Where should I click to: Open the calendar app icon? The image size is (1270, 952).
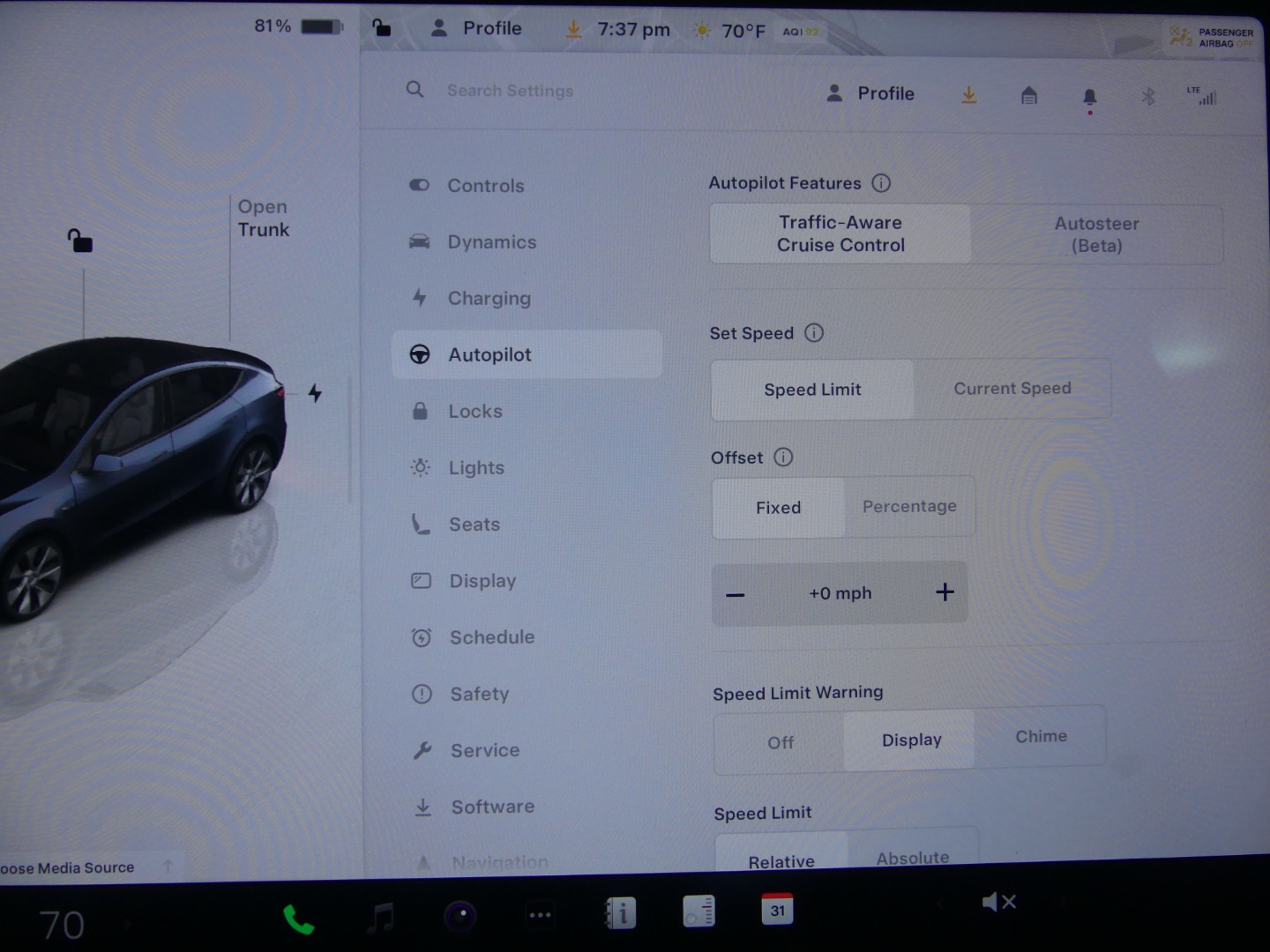pos(777,911)
